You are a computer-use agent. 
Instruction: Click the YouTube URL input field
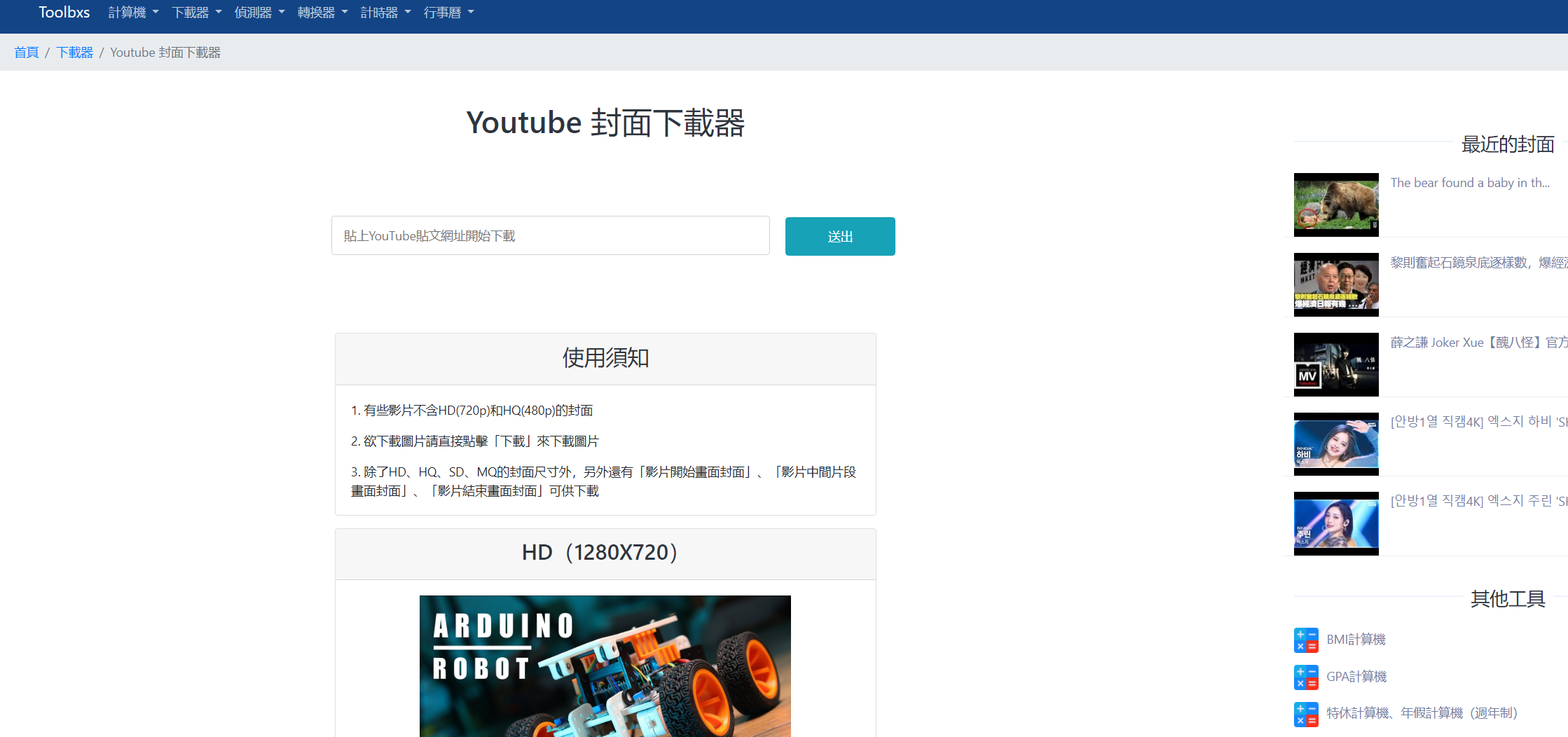tap(550, 235)
